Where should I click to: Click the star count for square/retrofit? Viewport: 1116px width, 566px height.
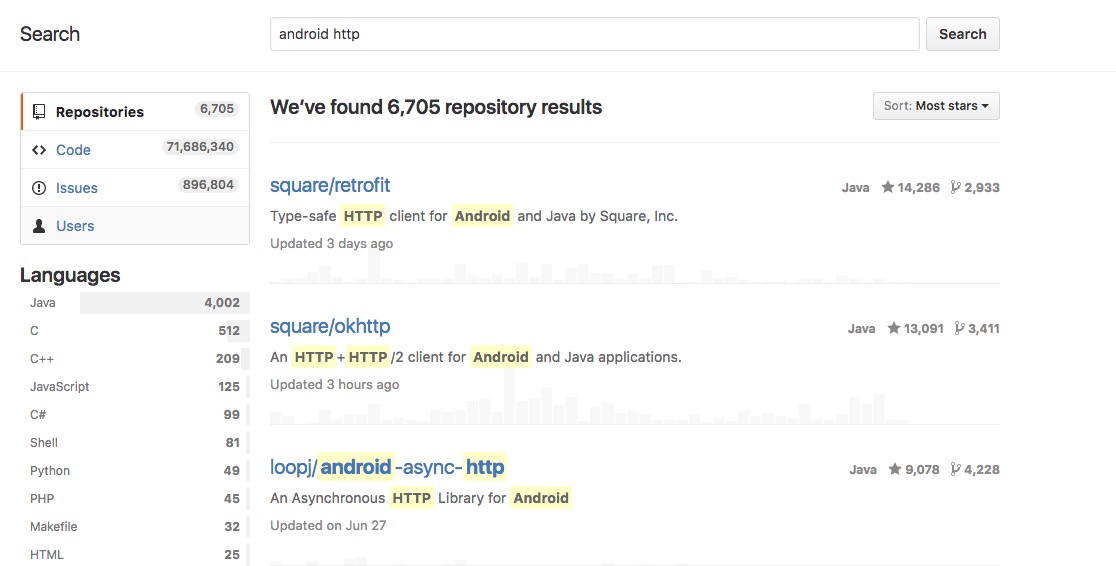[x=910, y=187]
